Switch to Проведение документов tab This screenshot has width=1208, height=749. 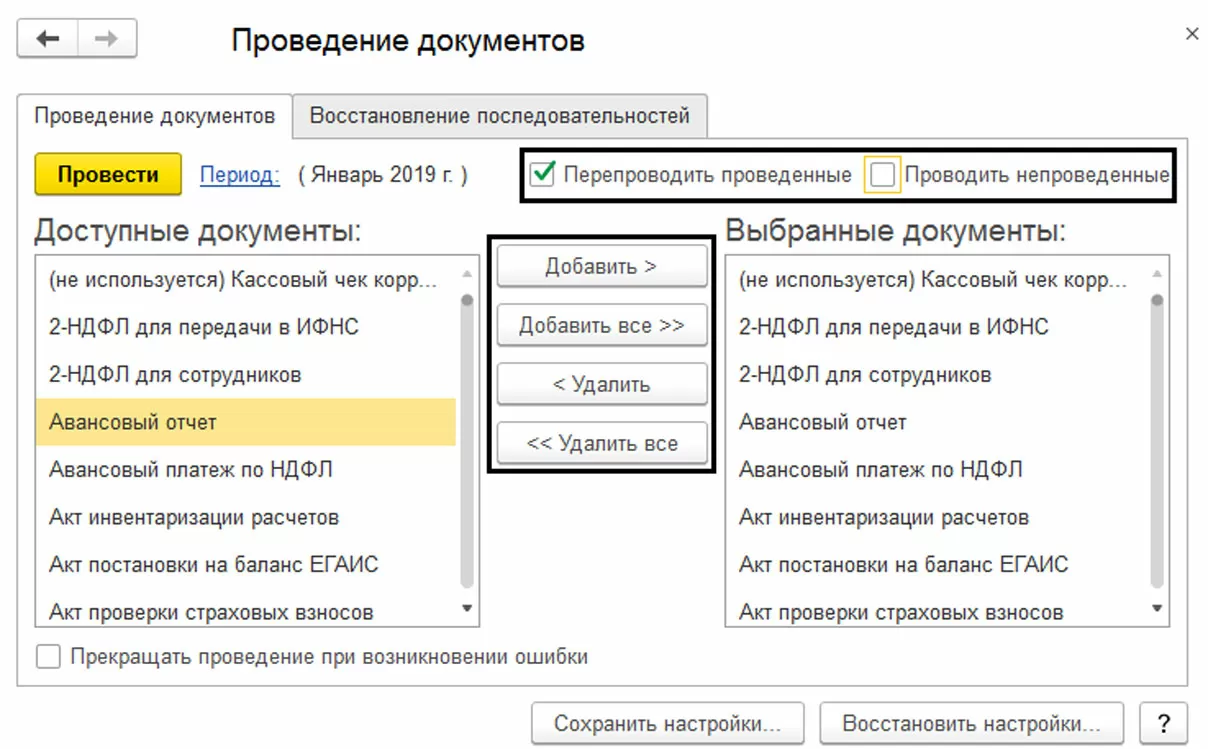tap(154, 116)
